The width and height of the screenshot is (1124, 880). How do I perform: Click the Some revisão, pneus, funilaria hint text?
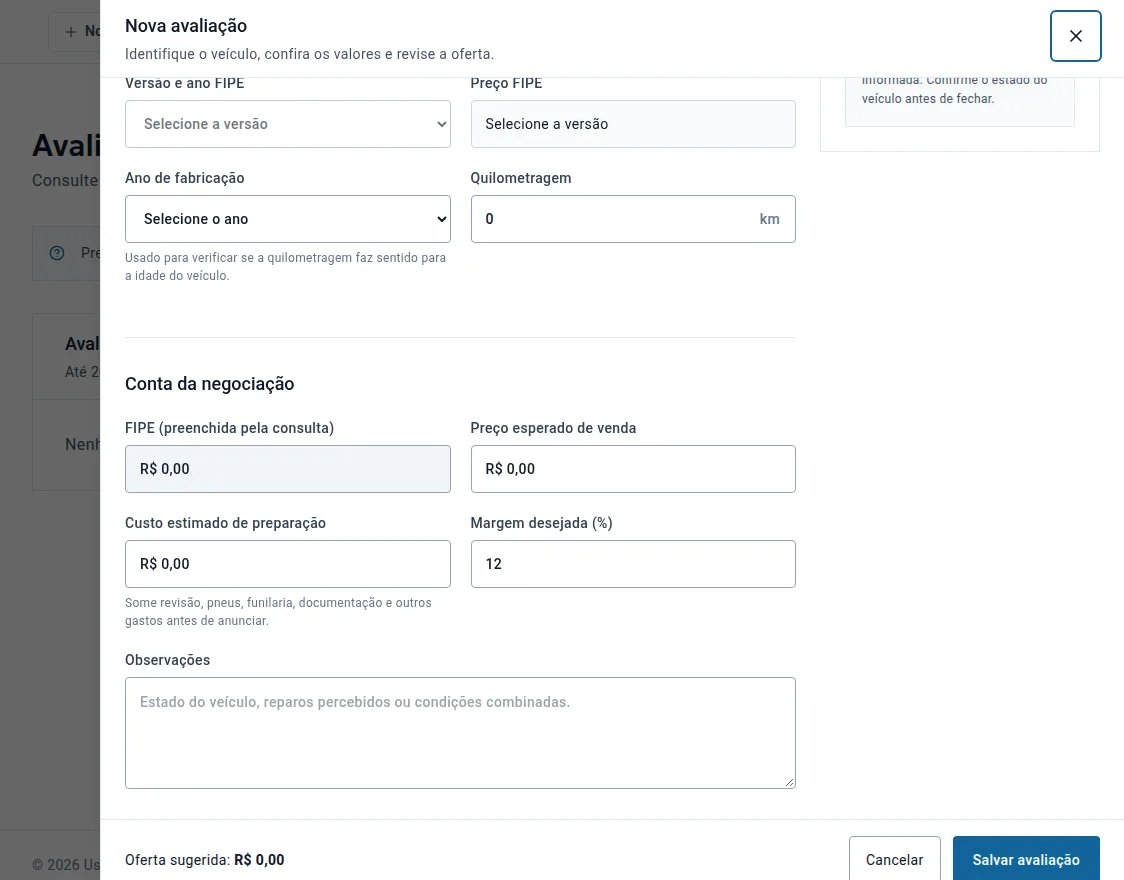pyautogui.click(x=278, y=612)
